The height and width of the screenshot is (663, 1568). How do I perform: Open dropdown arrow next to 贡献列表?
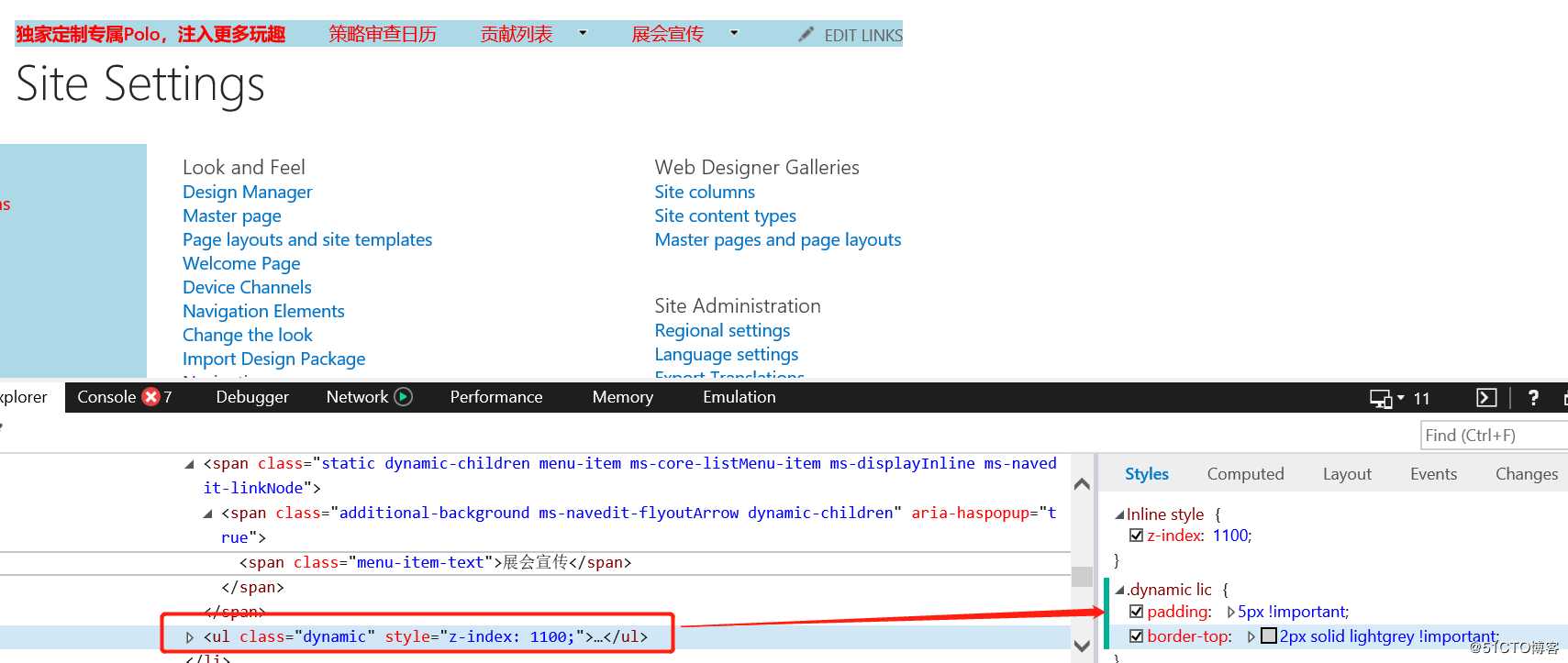pyautogui.click(x=583, y=33)
